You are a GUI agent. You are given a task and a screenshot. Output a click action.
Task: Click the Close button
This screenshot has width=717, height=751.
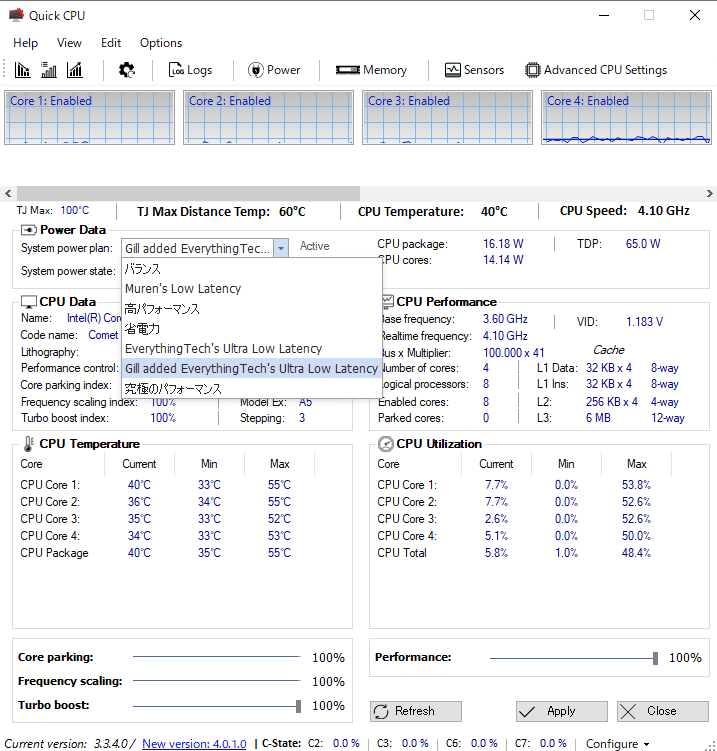663,711
